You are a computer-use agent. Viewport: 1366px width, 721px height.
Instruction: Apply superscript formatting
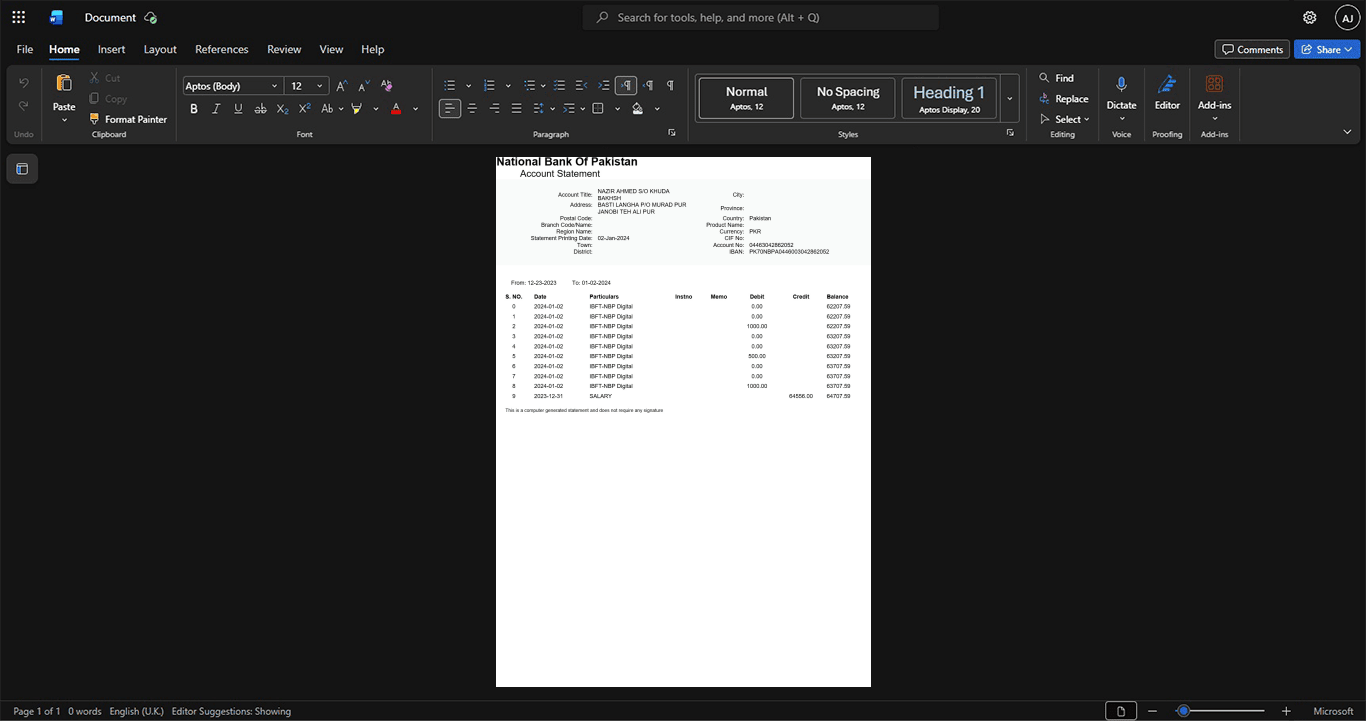(305, 108)
